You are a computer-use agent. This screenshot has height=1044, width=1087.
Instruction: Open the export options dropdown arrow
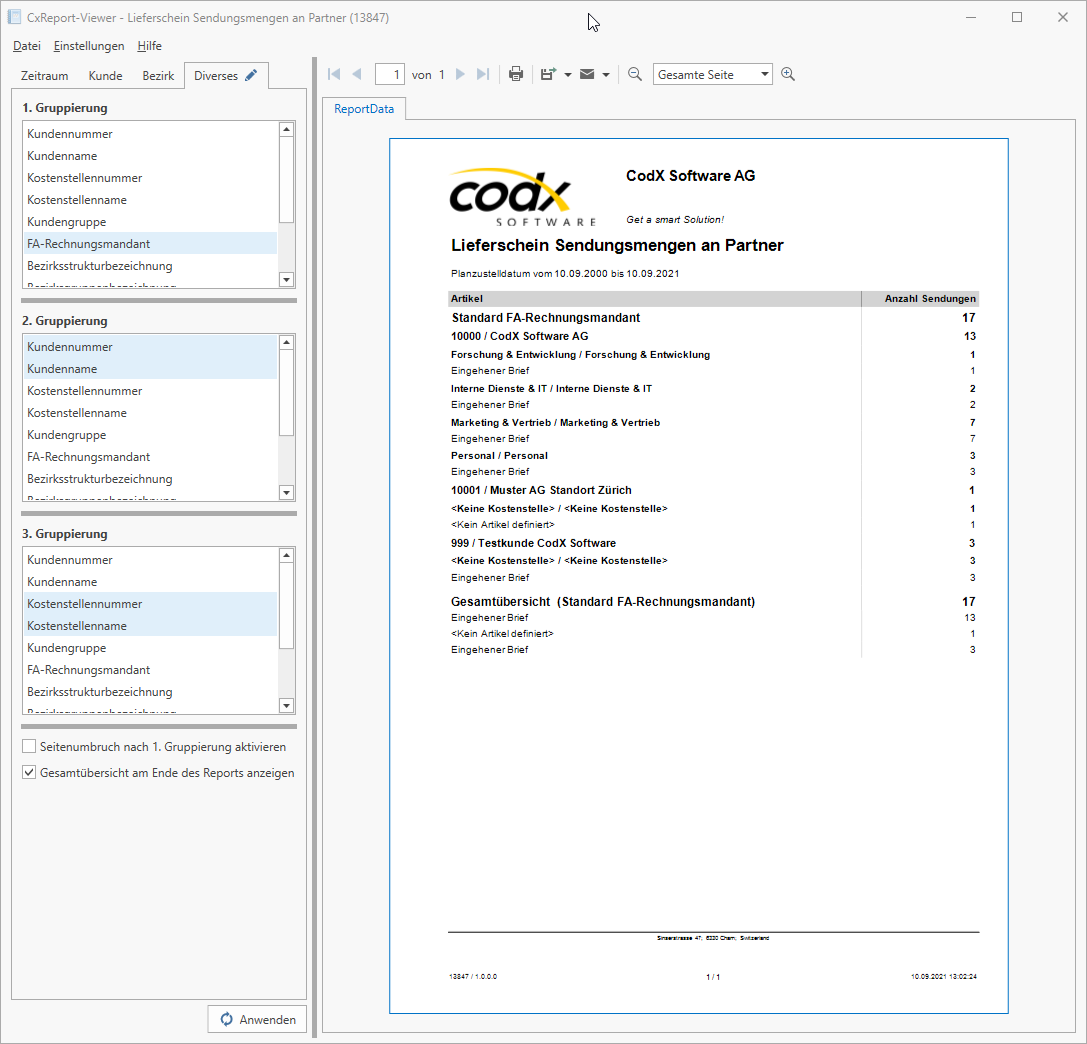click(x=568, y=75)
